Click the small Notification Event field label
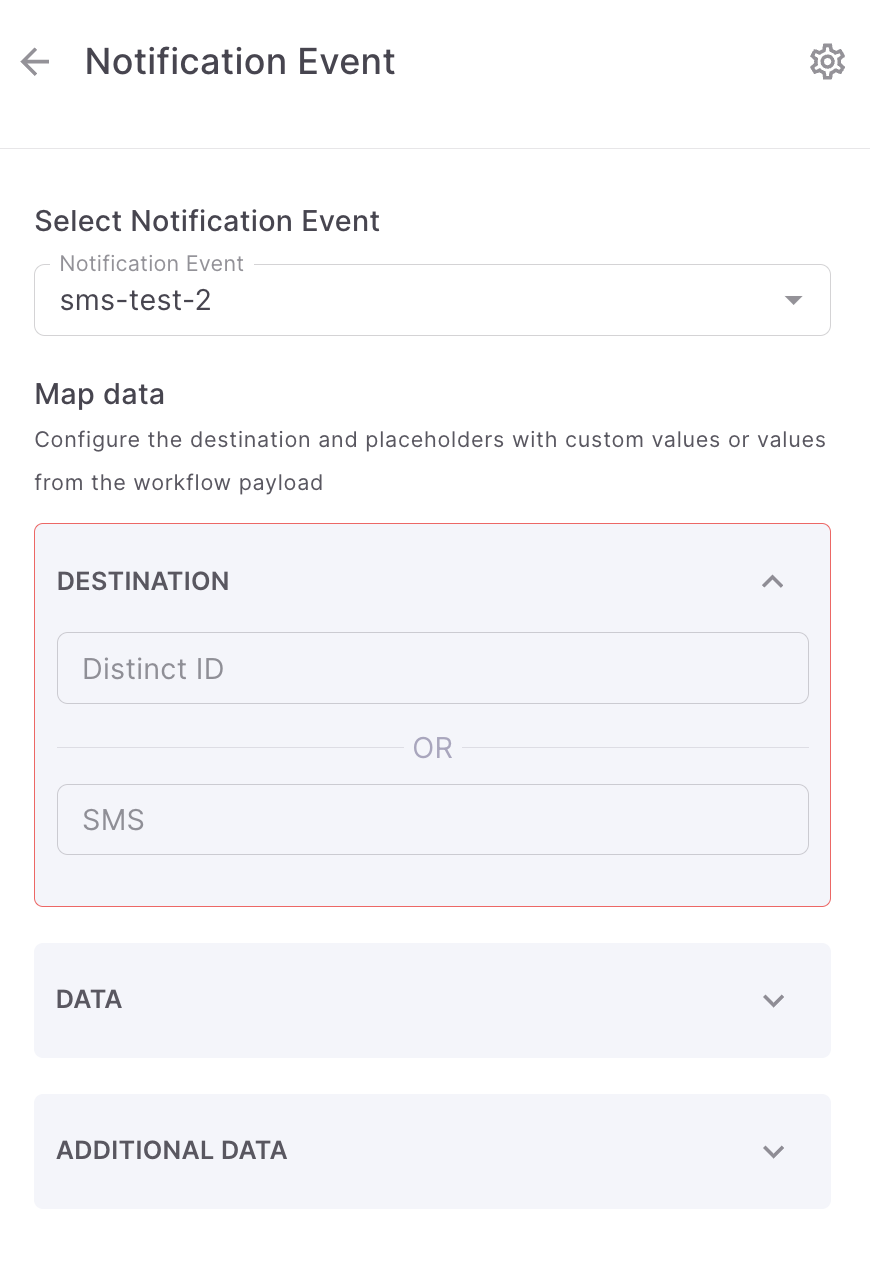This screenshot has width=870, height=1264. (152, 264)
